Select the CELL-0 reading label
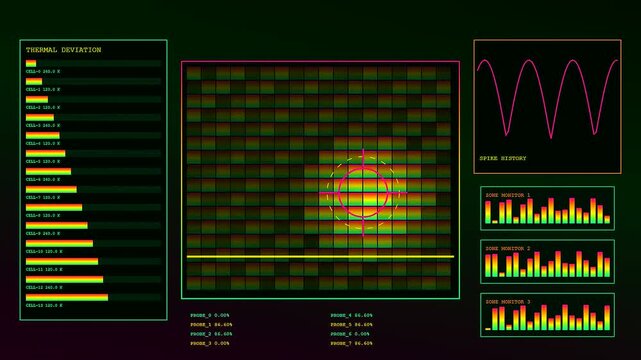 43,72
